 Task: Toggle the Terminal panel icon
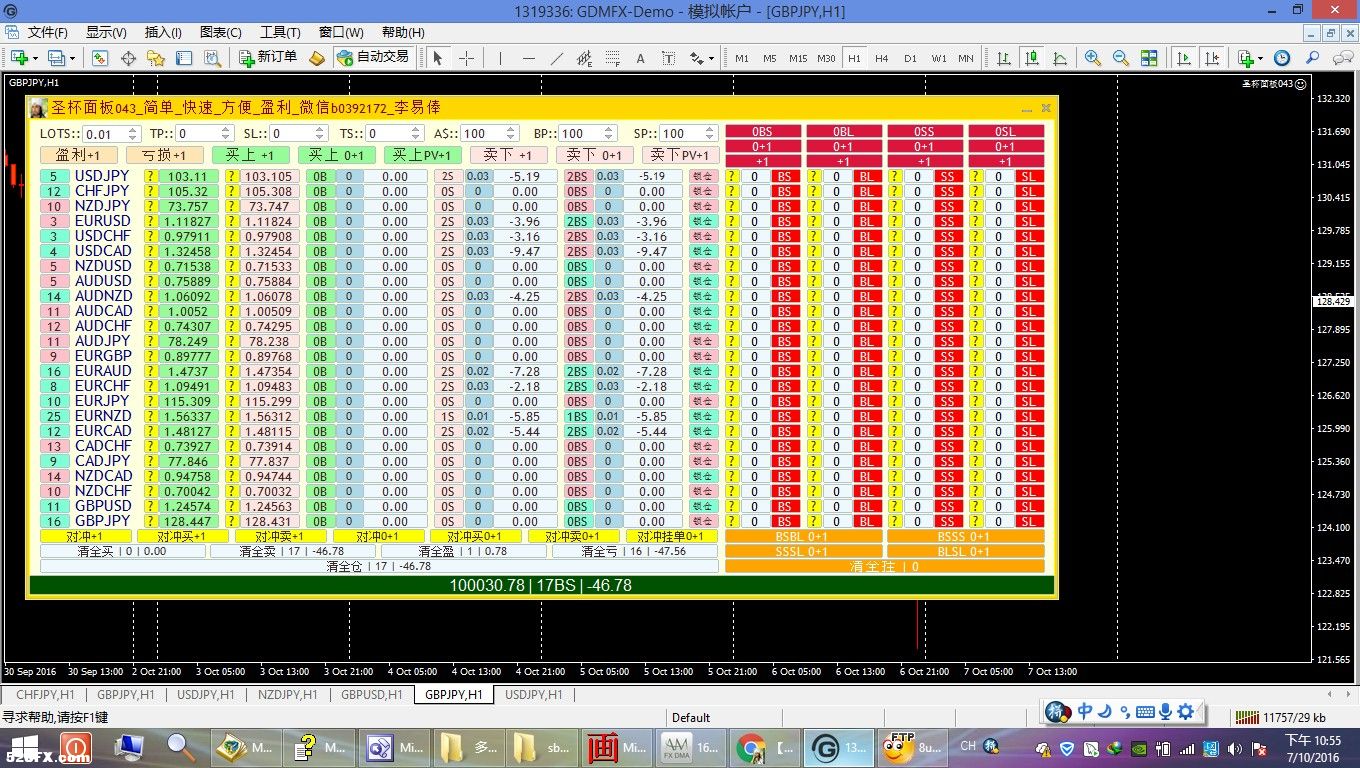tap(184, 58)
